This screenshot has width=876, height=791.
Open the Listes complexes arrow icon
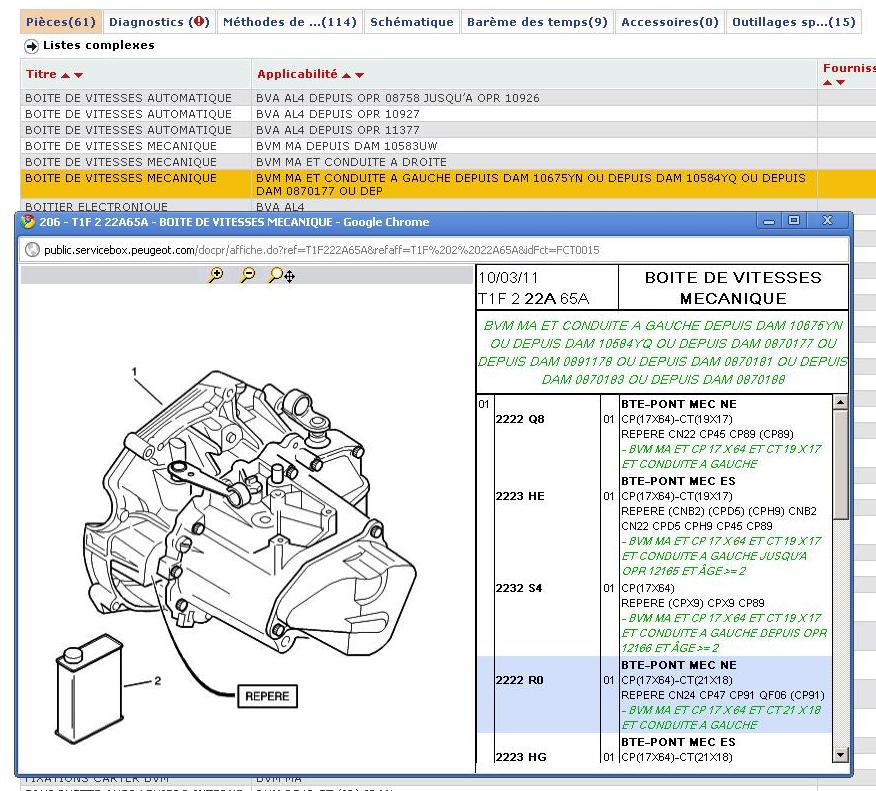(x=32, y=46)
